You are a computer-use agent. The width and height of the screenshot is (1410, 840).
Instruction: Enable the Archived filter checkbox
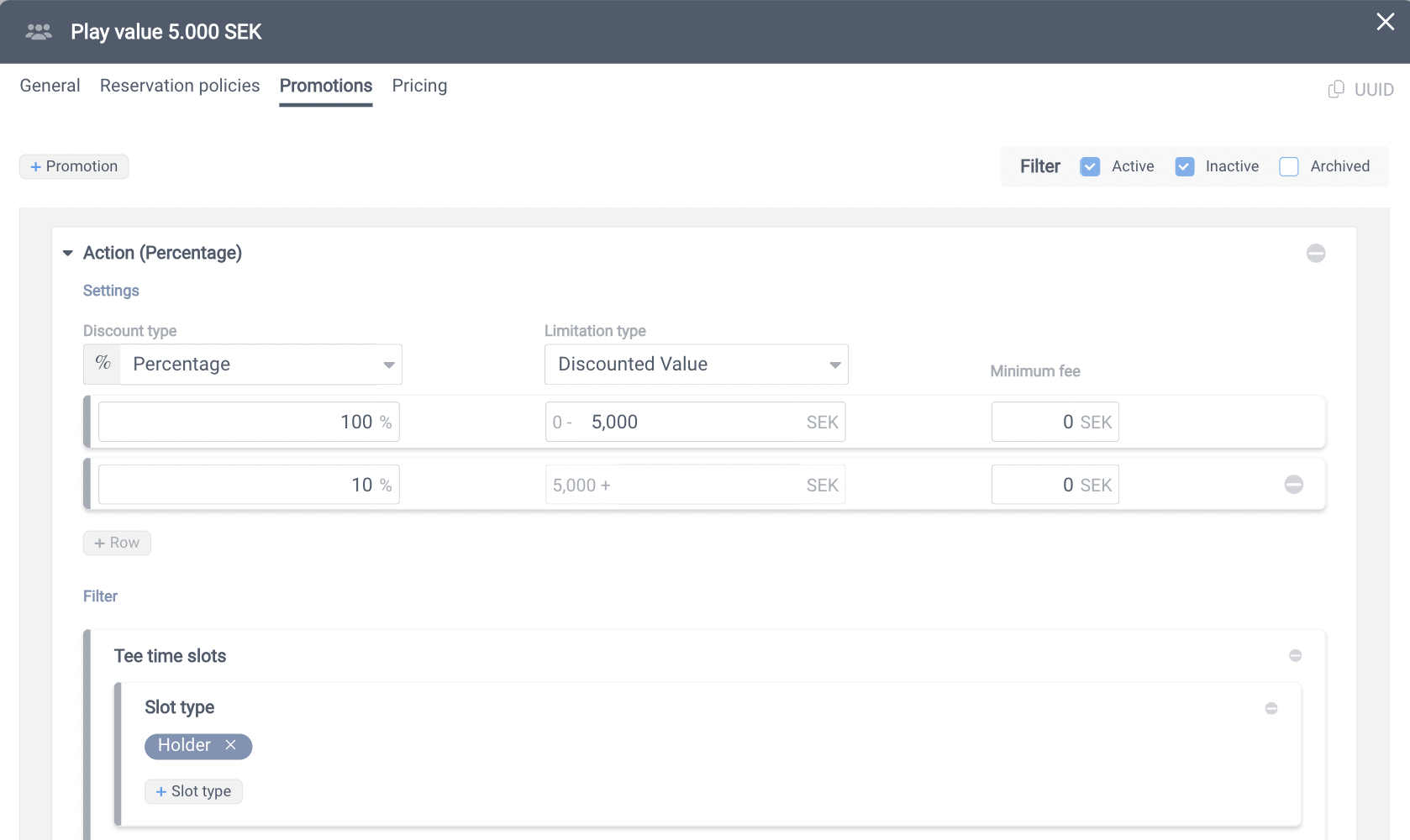(1289, 166)
